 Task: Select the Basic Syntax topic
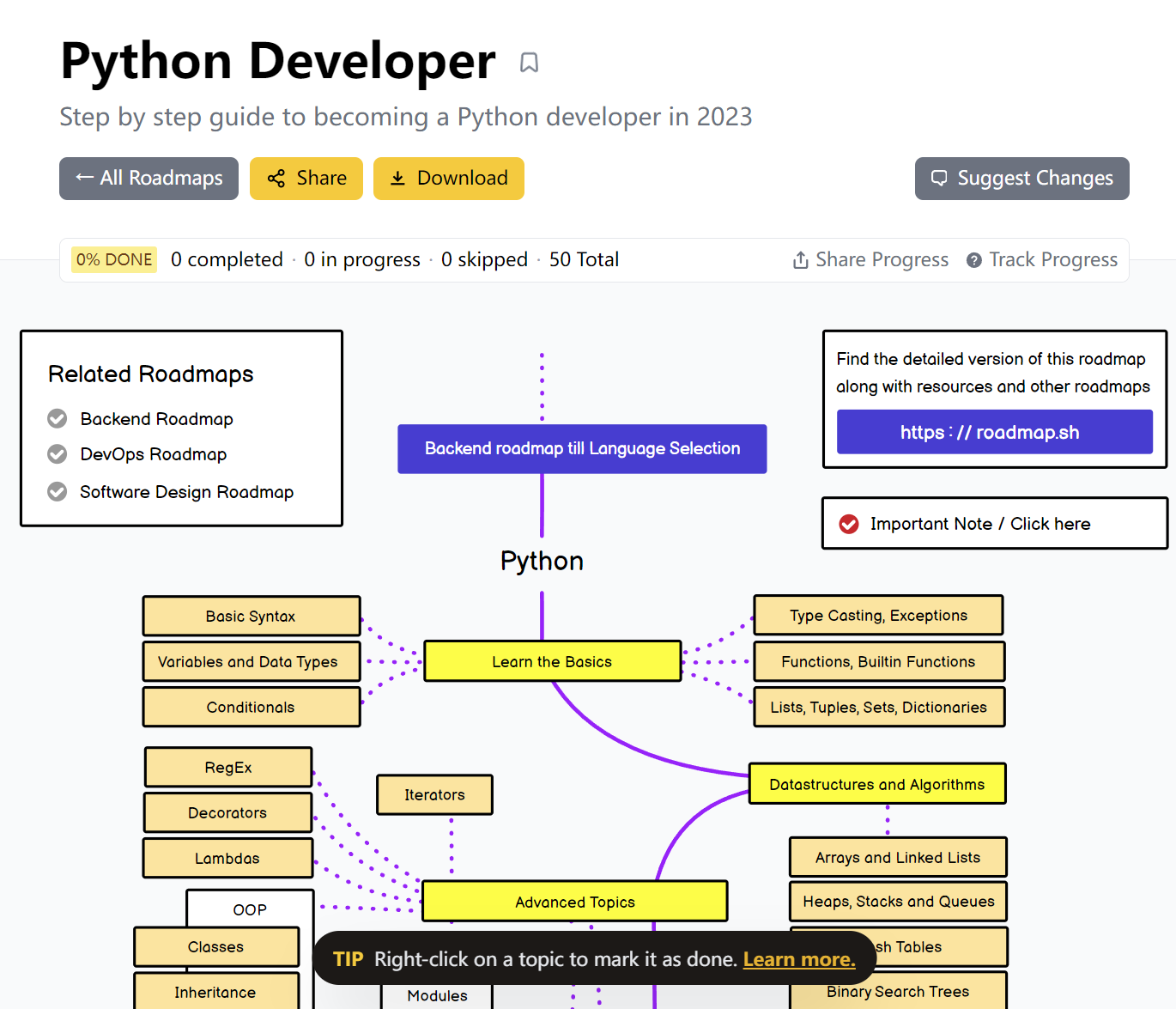coord(252,617)
